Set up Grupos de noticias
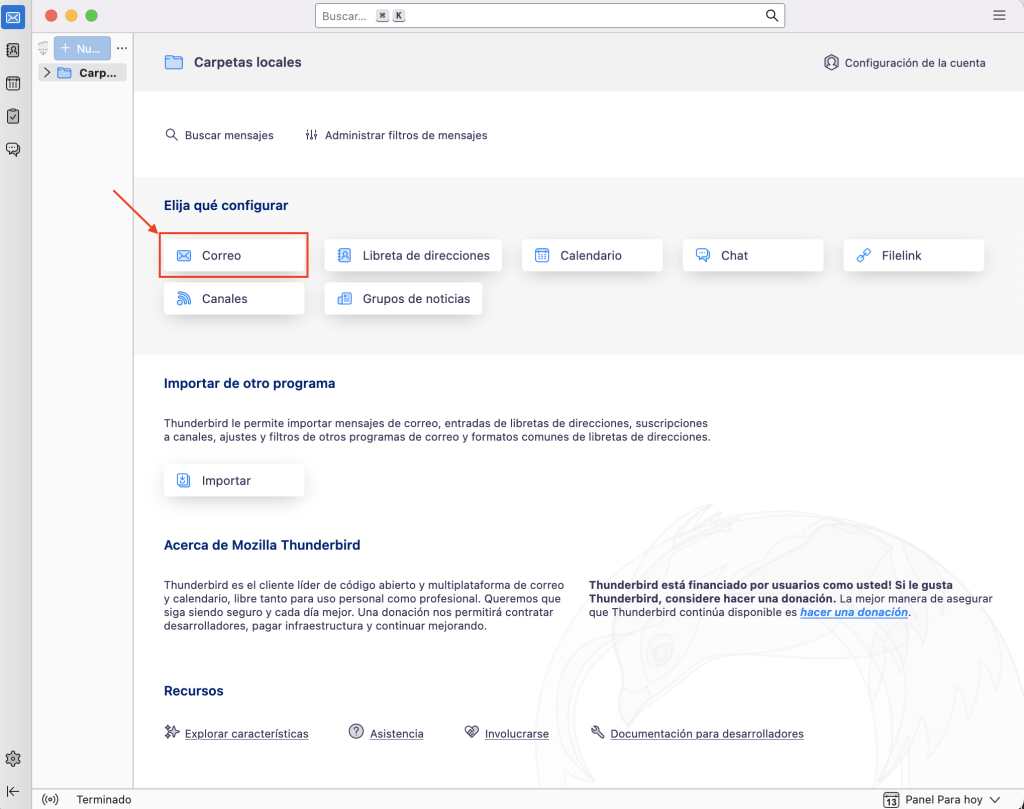 [403, 298]
